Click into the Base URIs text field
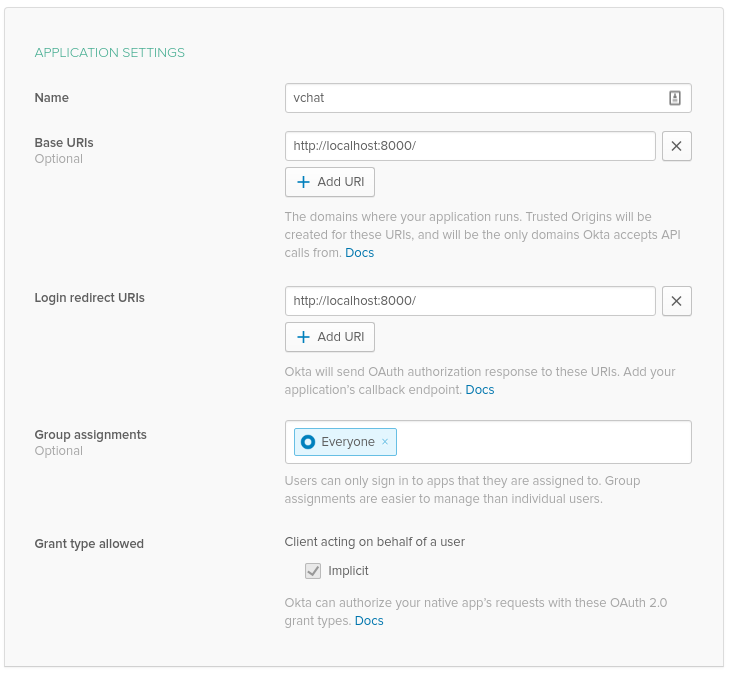 (470, 146)
